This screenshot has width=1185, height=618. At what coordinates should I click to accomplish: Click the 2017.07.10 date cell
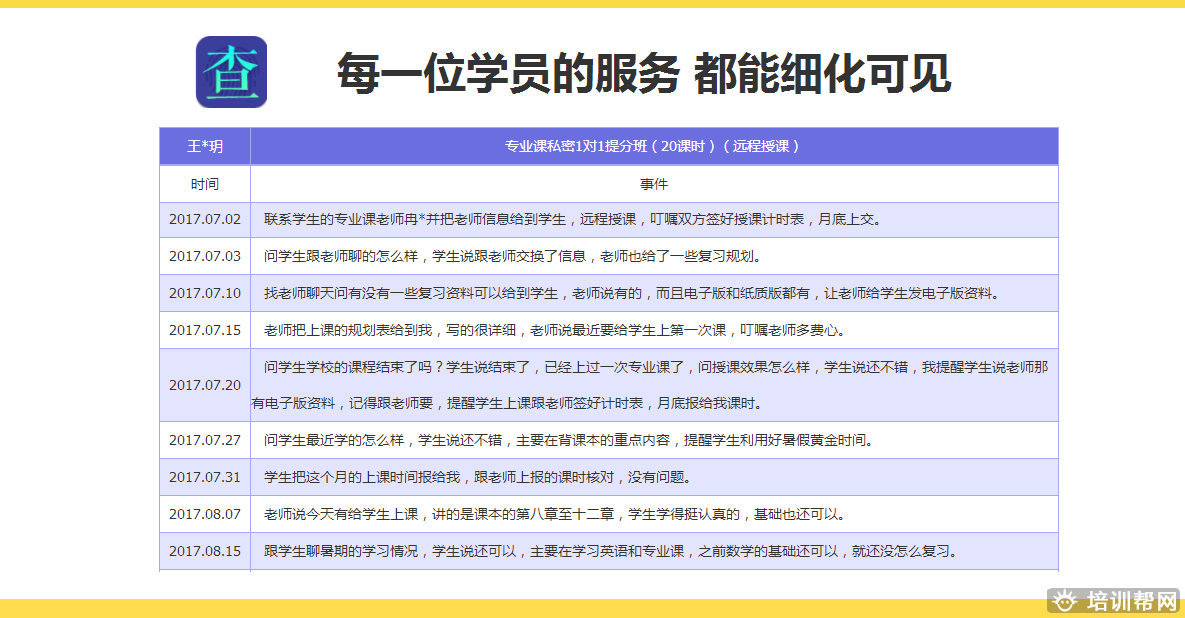click(205, 293)
